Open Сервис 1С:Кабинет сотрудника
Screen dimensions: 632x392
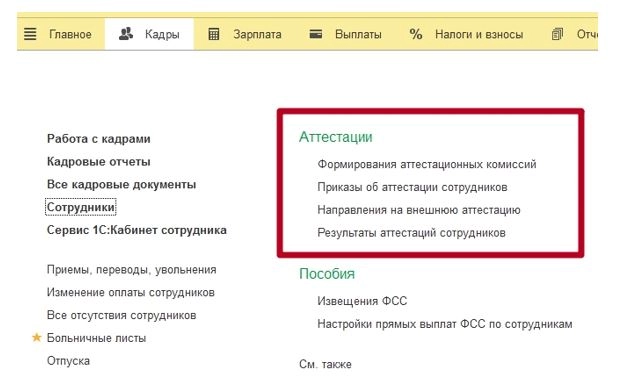pyautogui.click(x=137, y=230)
